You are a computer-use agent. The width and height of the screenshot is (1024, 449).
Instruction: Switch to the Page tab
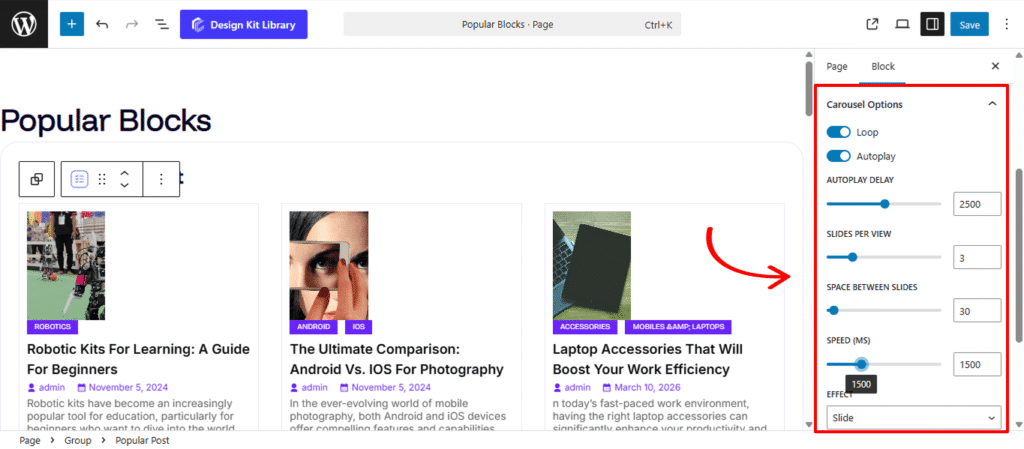[836, 66]
